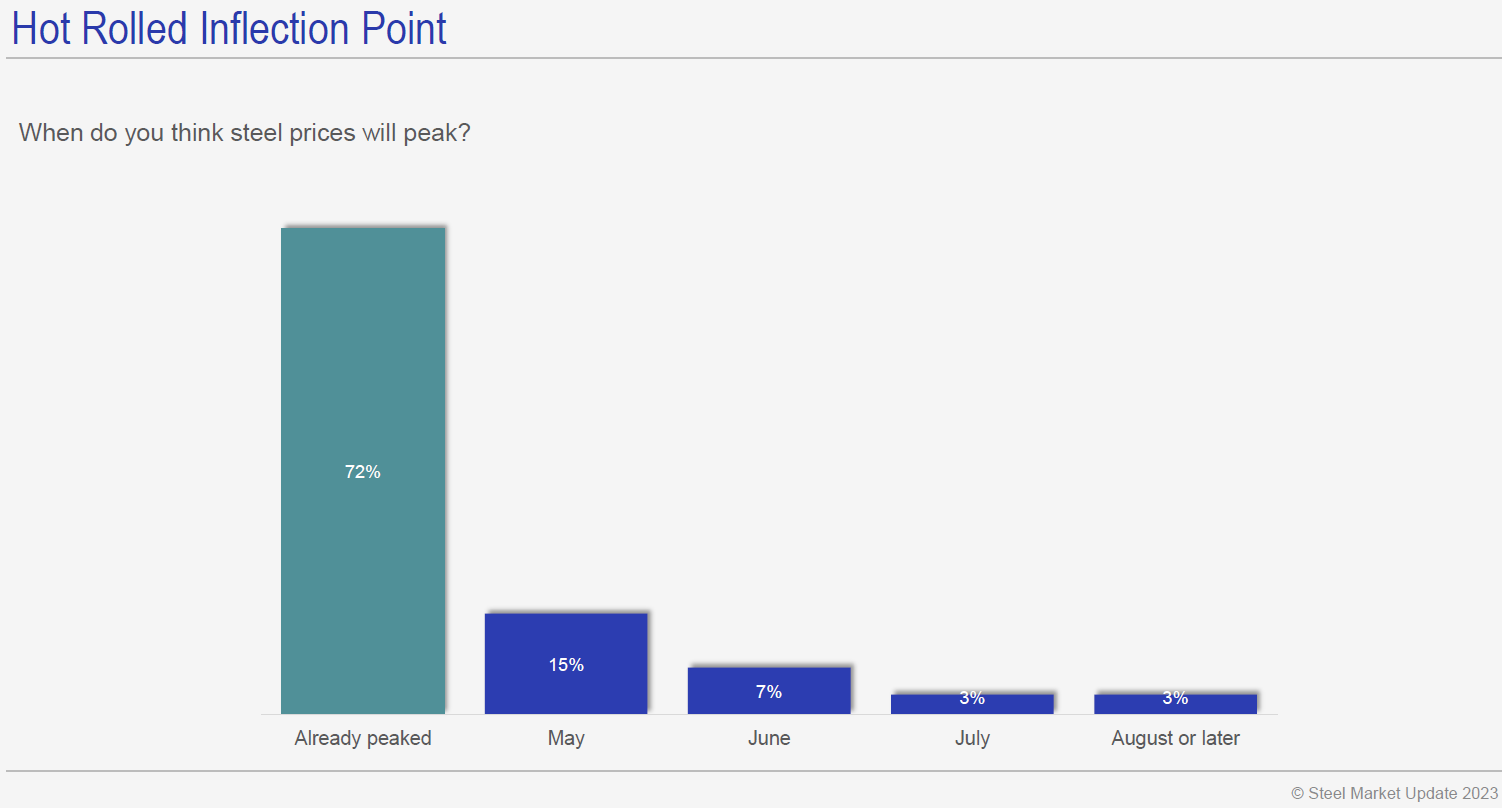Click the 7% value label
1502x808 pixels.
pos(769,692)
